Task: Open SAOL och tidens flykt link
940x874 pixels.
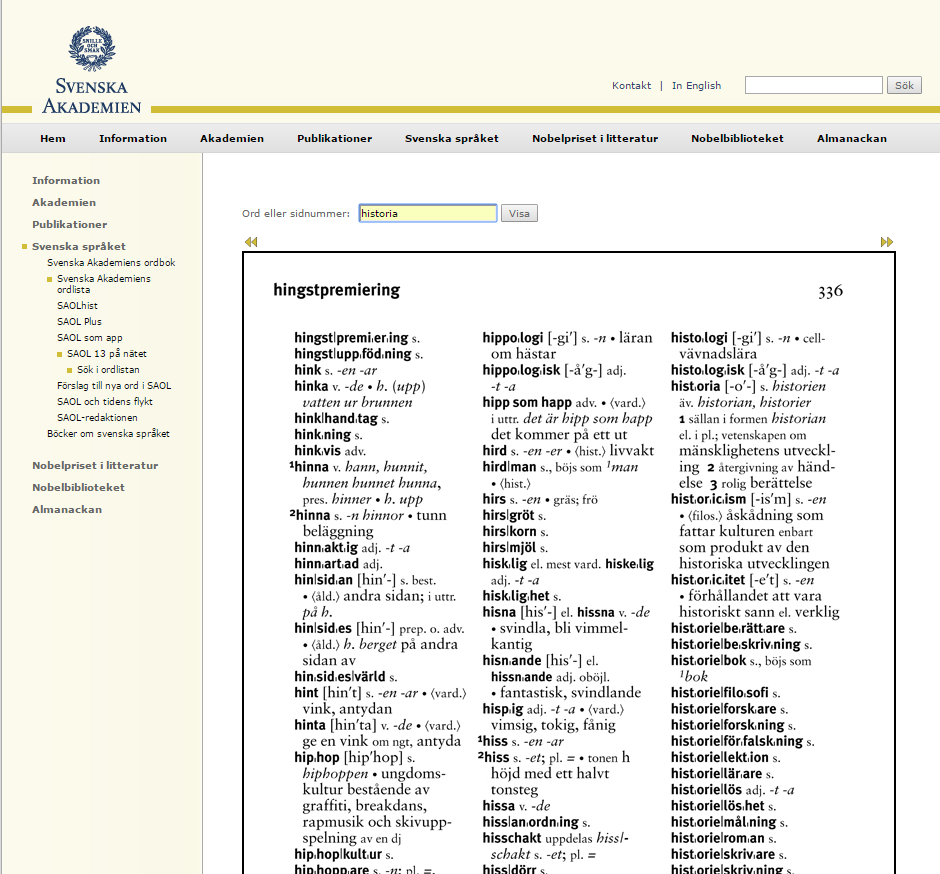Action: point(105,402)
